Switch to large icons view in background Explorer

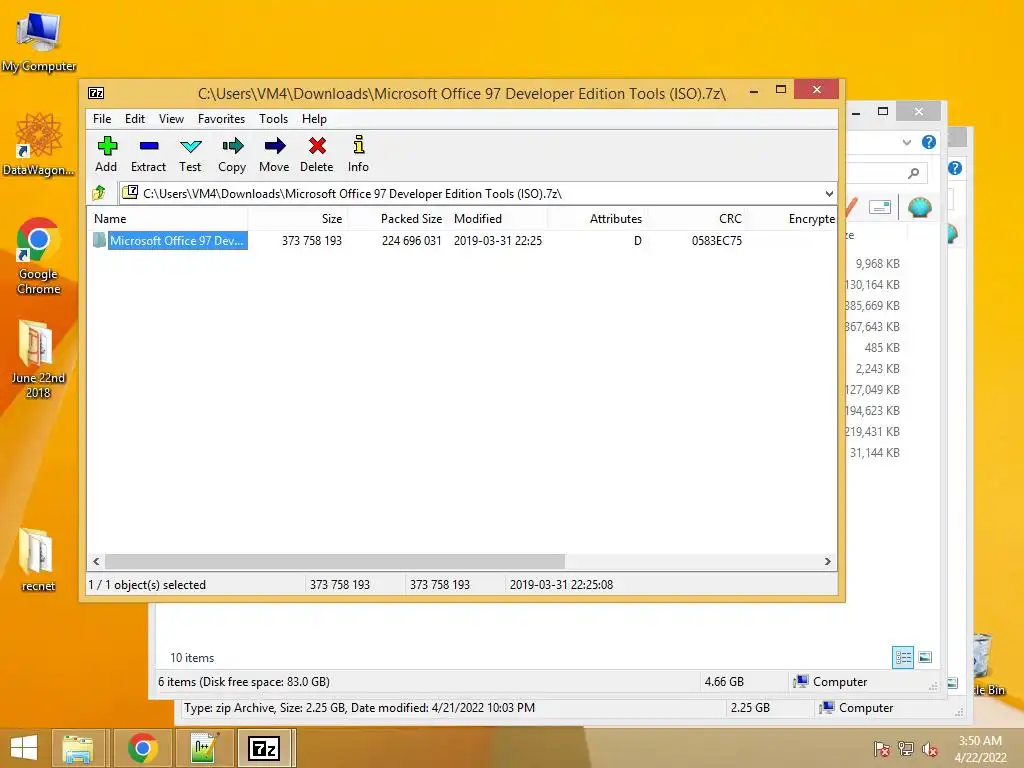(925, 657)
